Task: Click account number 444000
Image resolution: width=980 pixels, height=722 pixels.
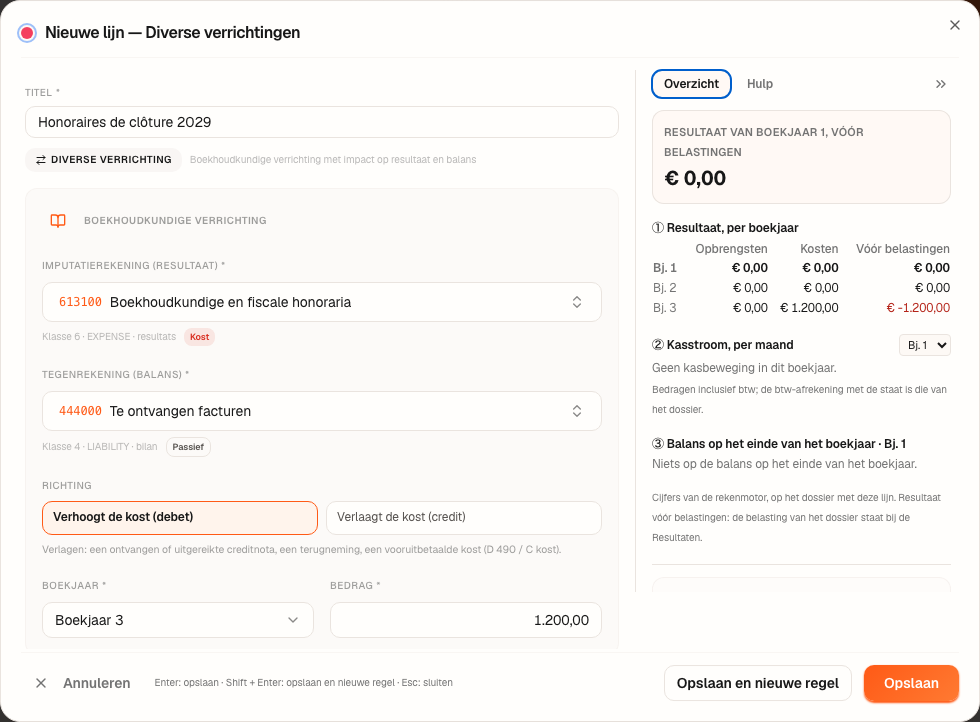Action: (80, 411)
